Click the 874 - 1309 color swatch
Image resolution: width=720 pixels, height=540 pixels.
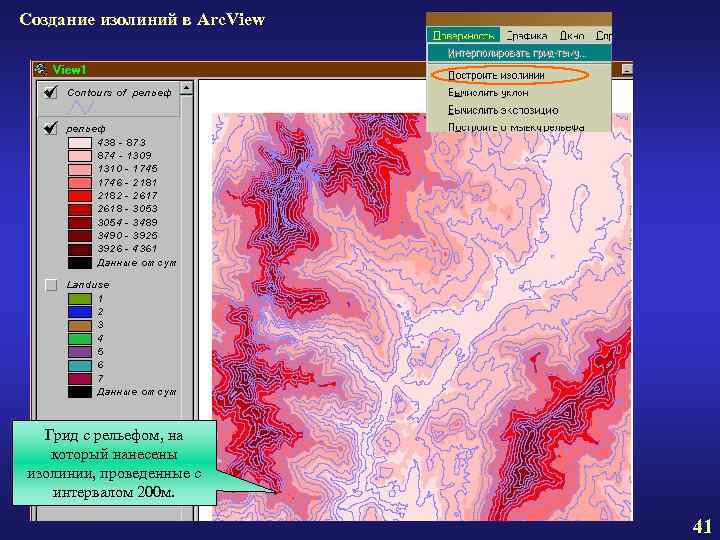pyautogui.click(x=80, y=156)
